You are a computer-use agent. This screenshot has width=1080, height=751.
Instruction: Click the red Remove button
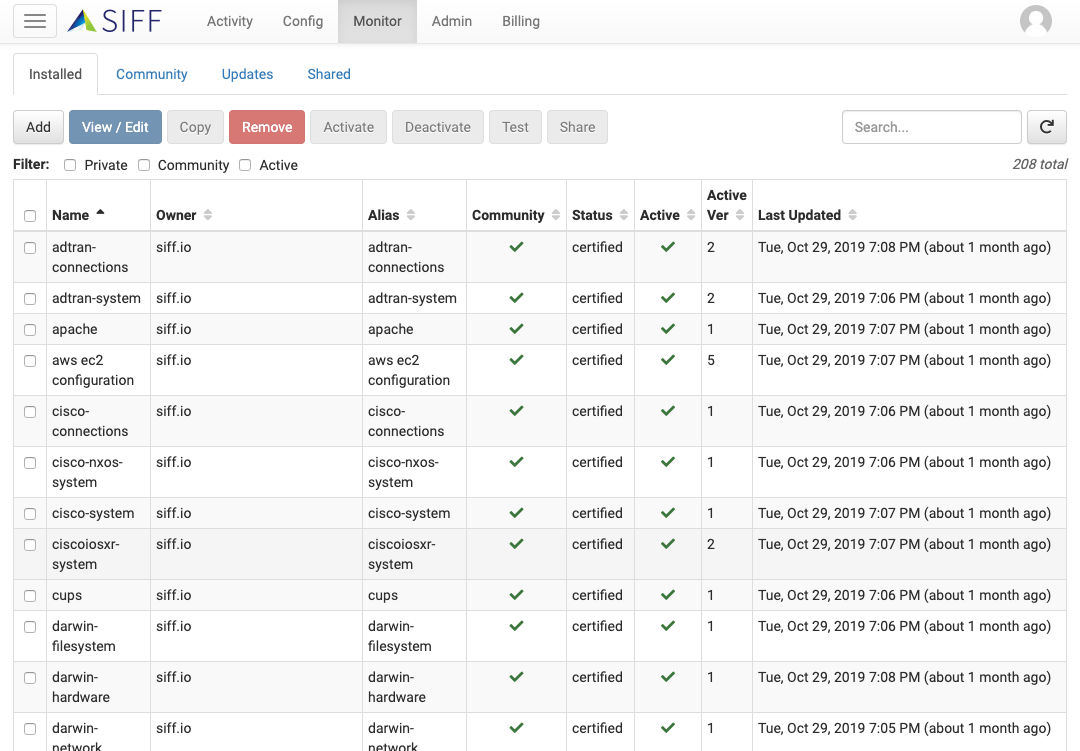pyautogui.click(x=267, y=127)
